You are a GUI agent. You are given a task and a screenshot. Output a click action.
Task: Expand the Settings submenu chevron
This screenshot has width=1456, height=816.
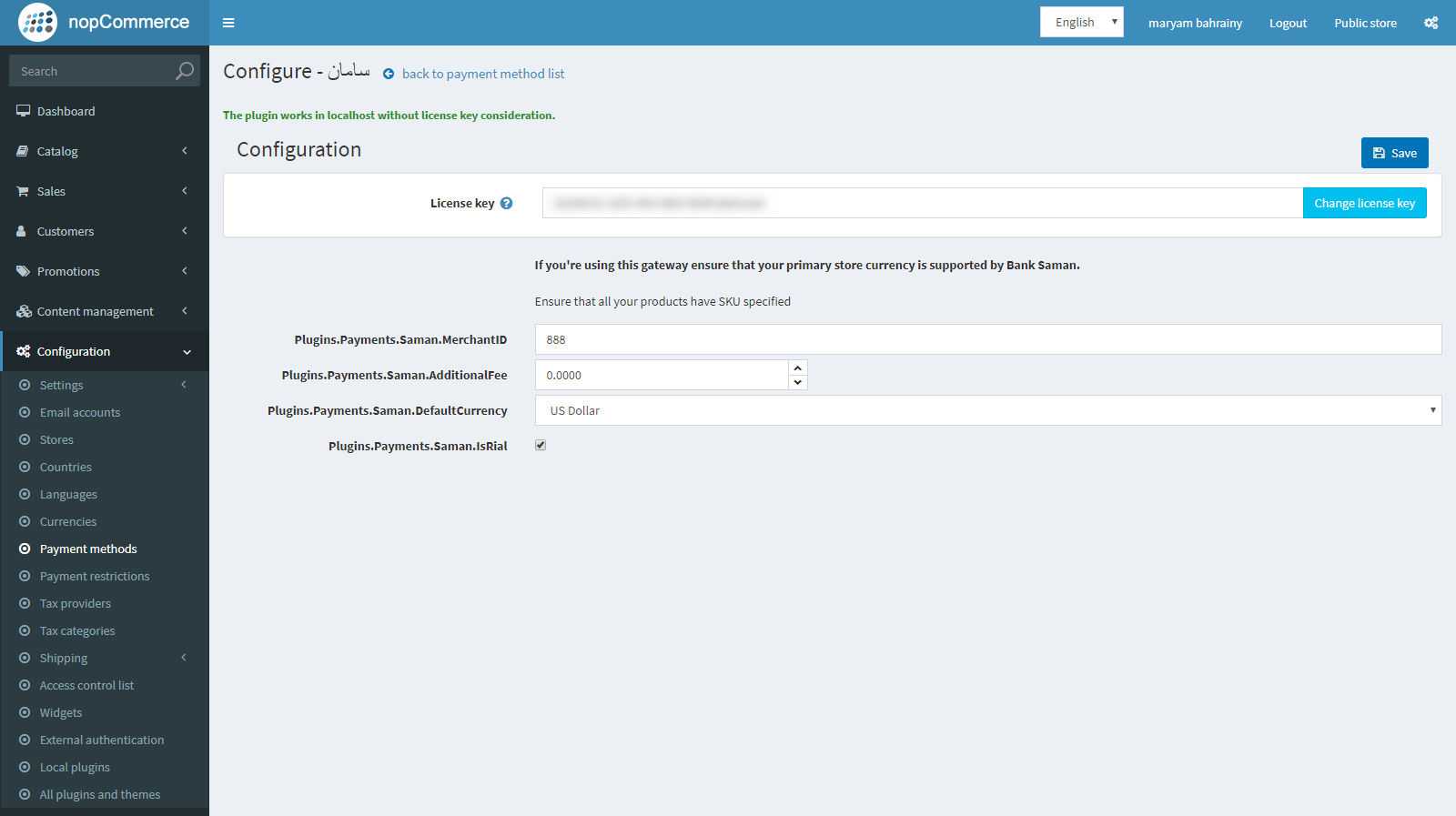184,385
